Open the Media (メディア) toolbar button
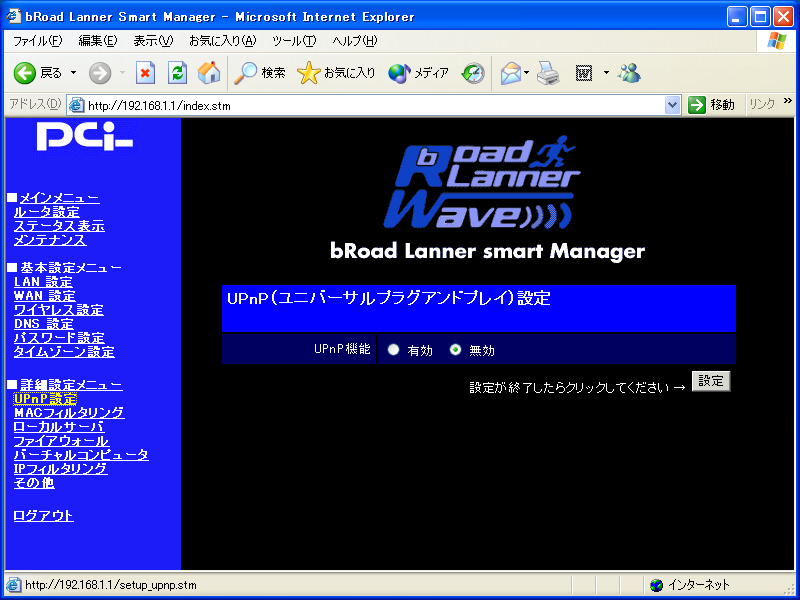Image resolution: width=800 pixels, height=600 pixels. click(x=418, y=73)
